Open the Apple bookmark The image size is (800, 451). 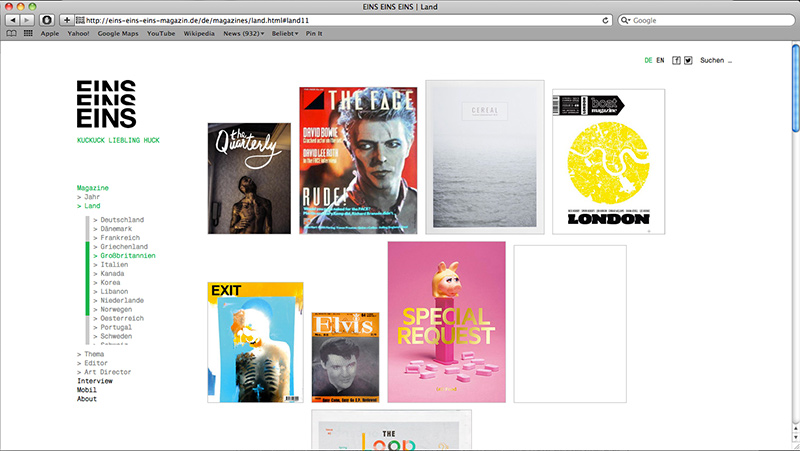point(49,33)
